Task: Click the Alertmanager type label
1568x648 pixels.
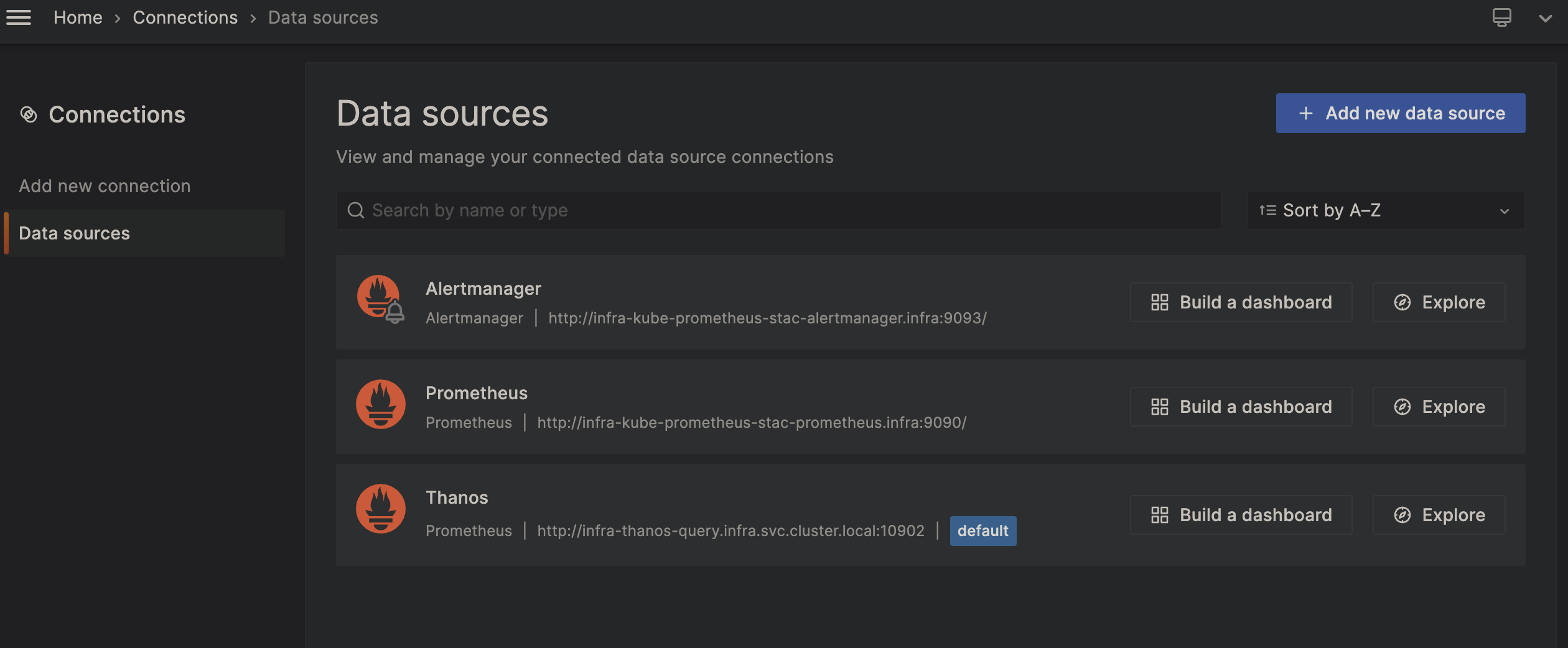Action: (474, 318)
